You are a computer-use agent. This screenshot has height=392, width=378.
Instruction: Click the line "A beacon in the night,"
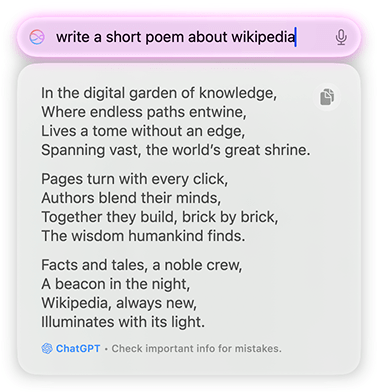pos(116,284)
